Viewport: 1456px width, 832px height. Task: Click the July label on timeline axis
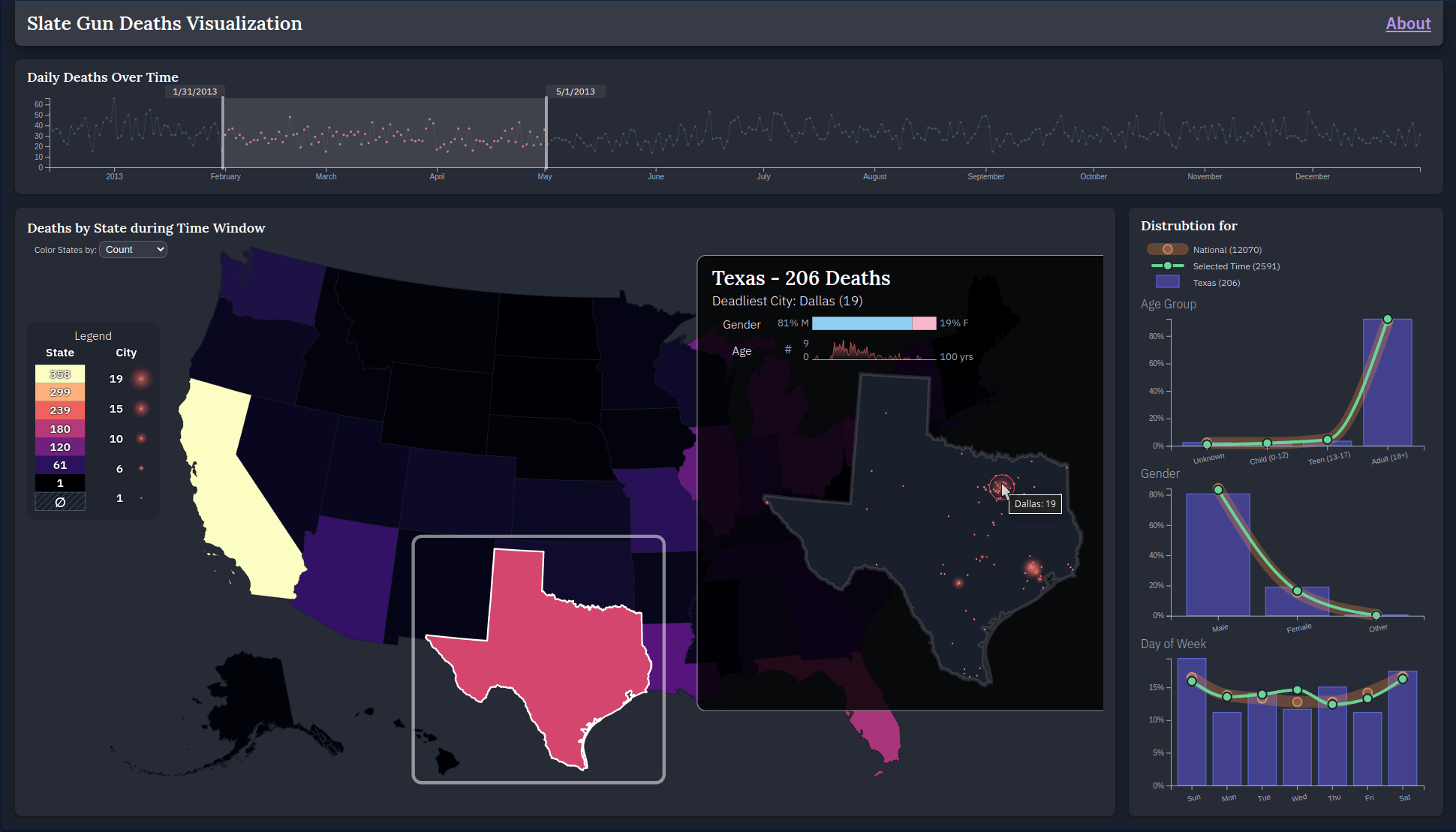tap(763, 177)
